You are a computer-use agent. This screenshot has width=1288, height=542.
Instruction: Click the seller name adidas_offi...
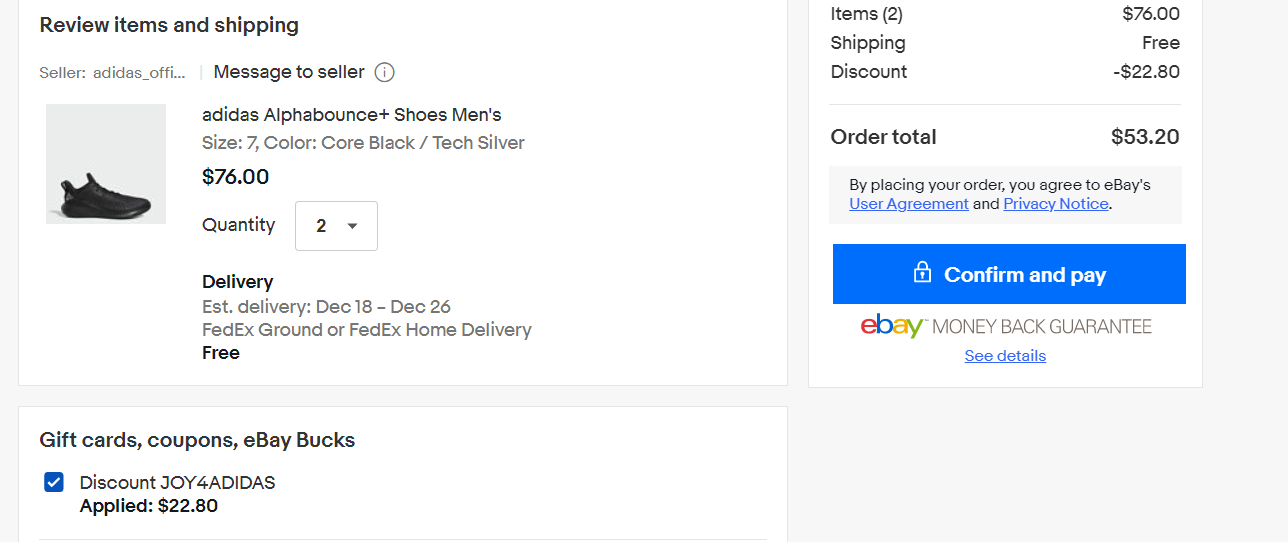139,73
